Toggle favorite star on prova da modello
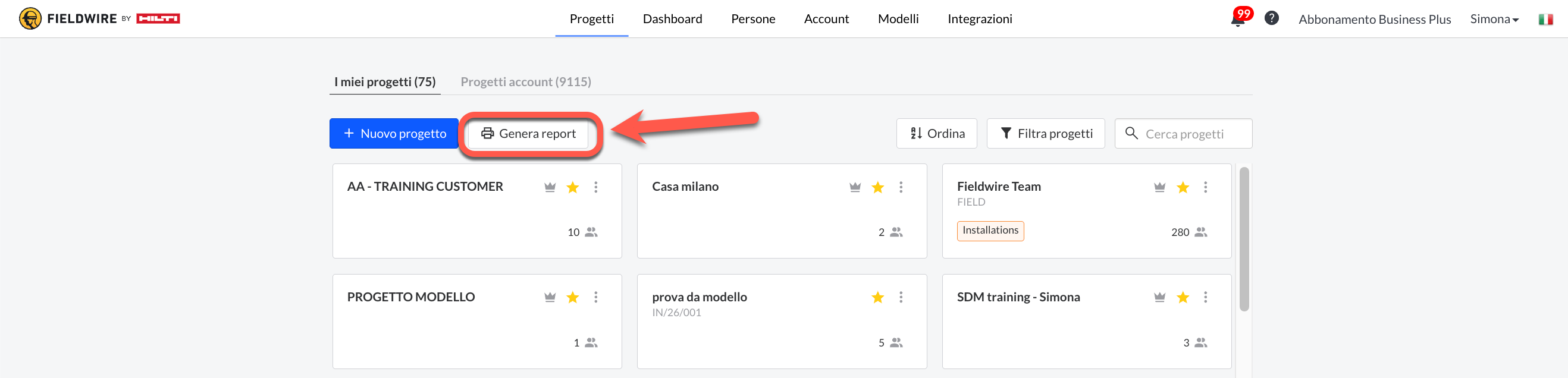The height and width of the screenshot is (378, 1568). [877, 297]
